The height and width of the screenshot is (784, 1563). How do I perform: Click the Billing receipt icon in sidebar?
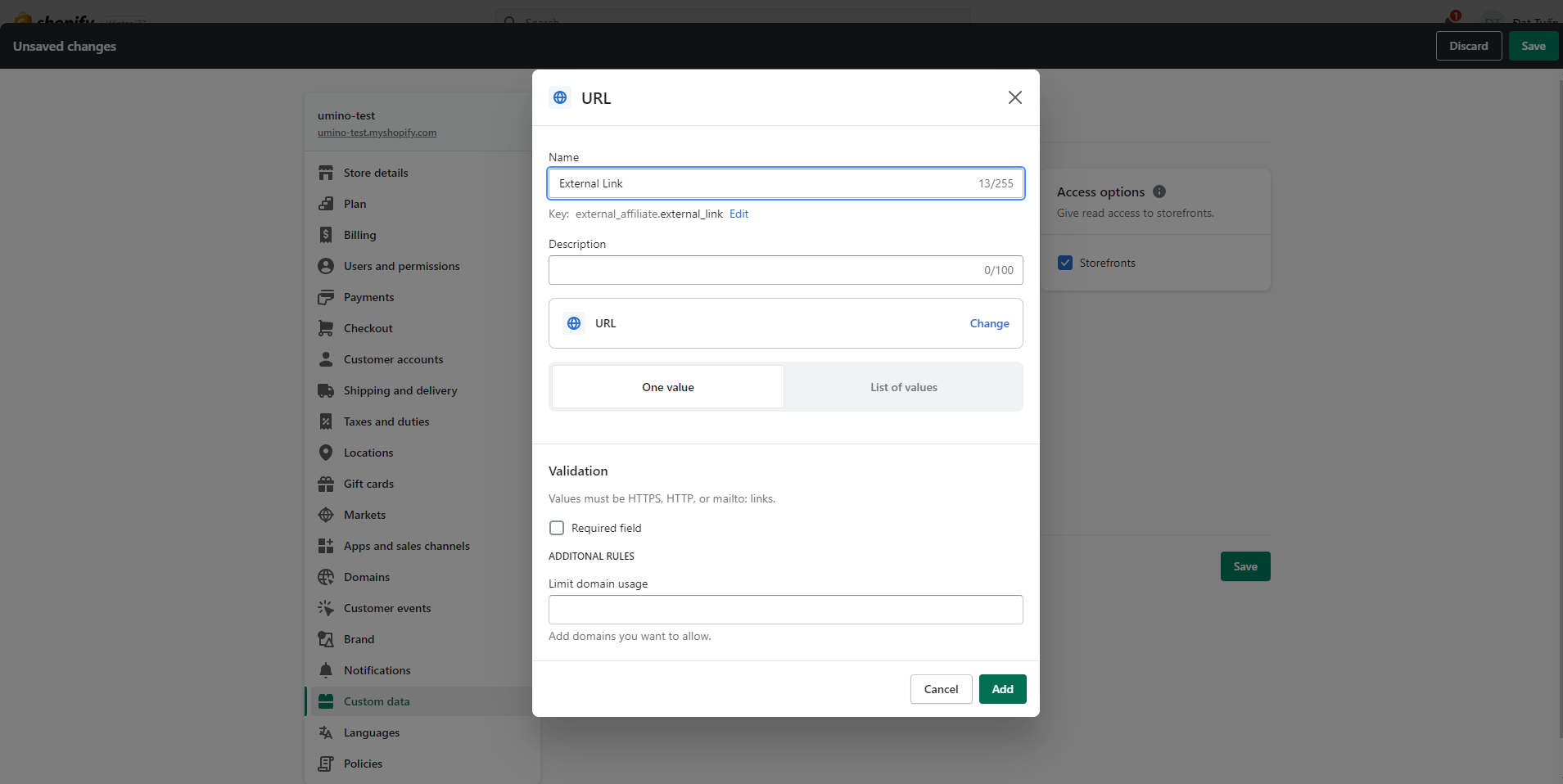(326, 235)
